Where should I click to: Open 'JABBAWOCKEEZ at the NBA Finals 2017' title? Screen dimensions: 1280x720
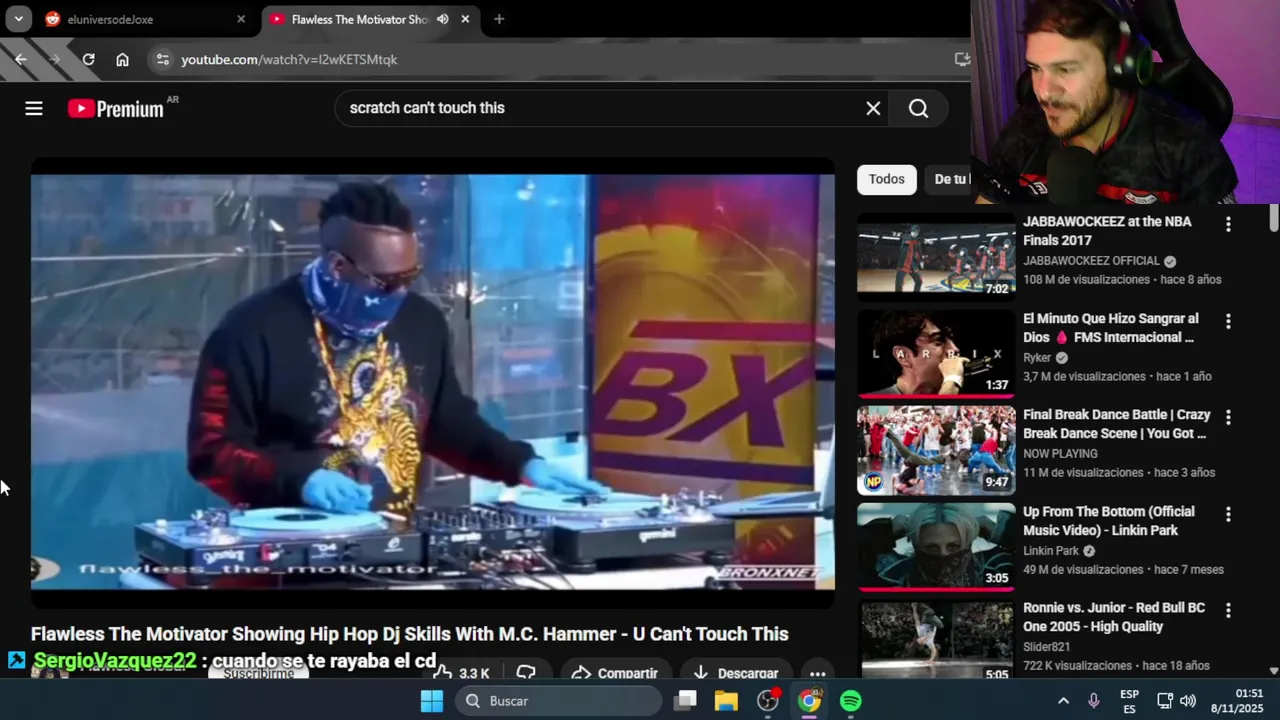1107,231
